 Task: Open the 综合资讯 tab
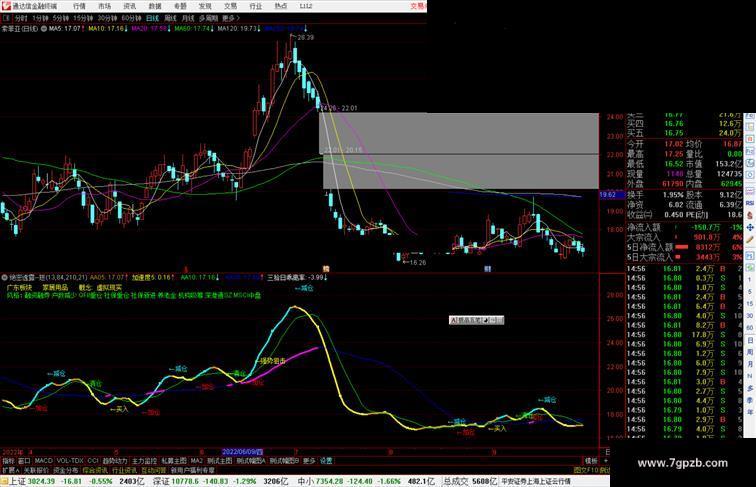(x=95, y=470)
